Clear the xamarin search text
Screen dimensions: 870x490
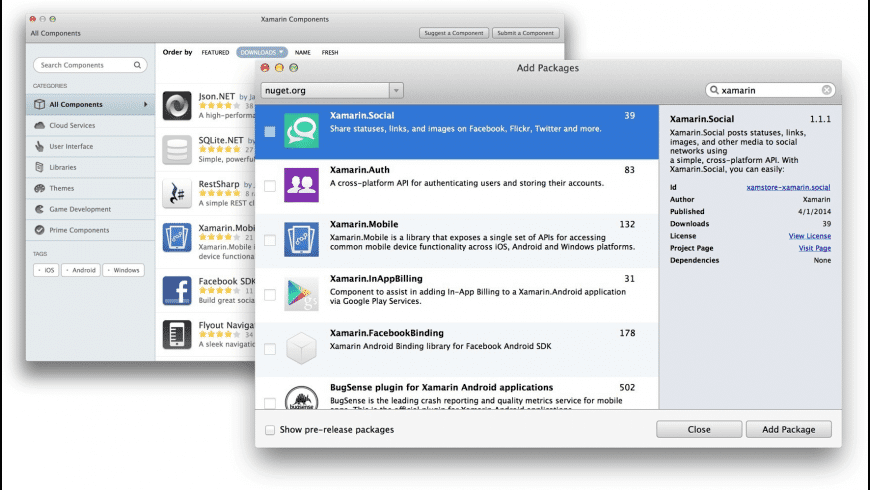(x=827, y=90)
